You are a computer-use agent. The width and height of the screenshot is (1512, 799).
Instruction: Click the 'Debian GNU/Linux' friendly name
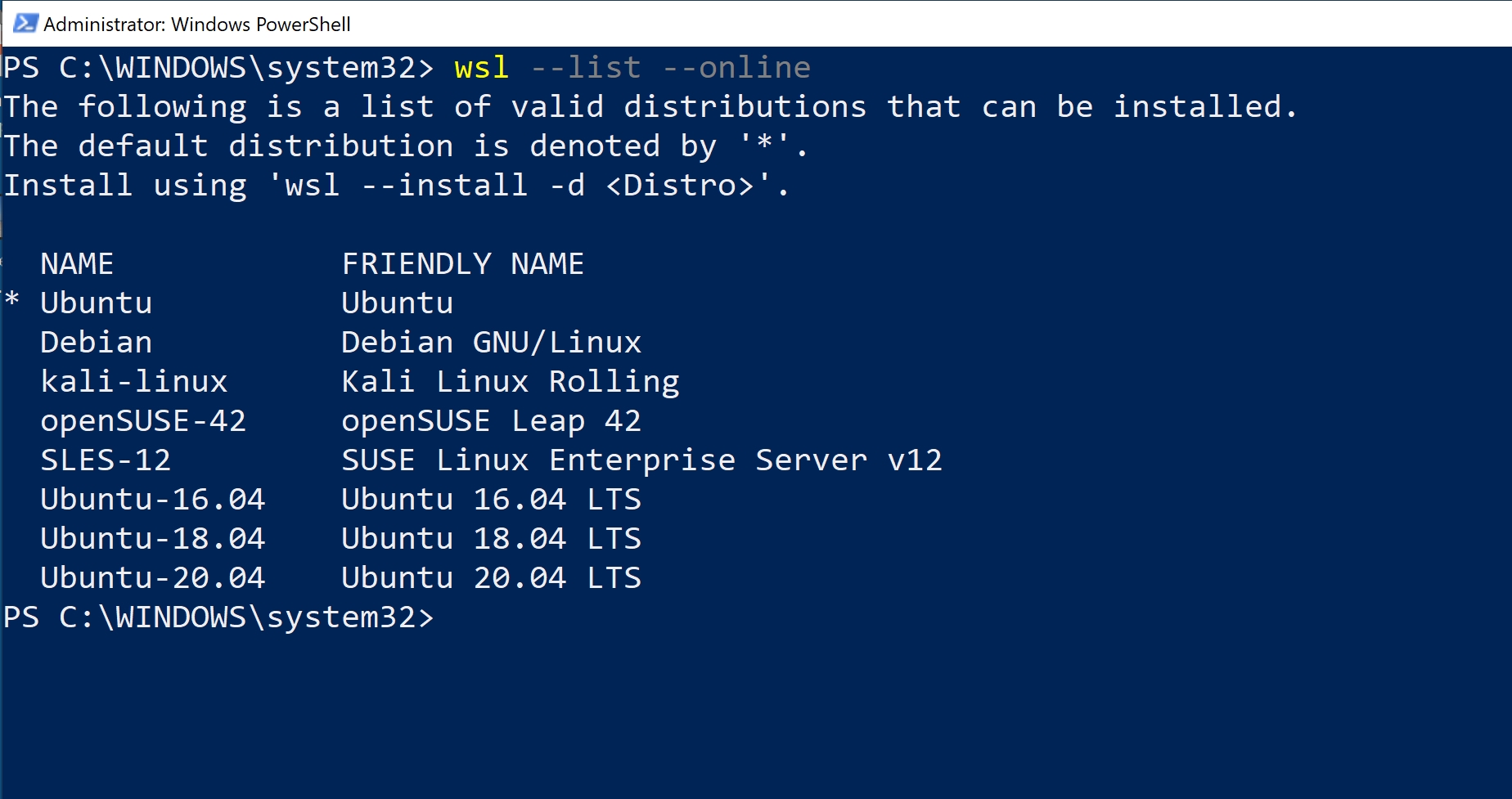(x=492, y=343)
